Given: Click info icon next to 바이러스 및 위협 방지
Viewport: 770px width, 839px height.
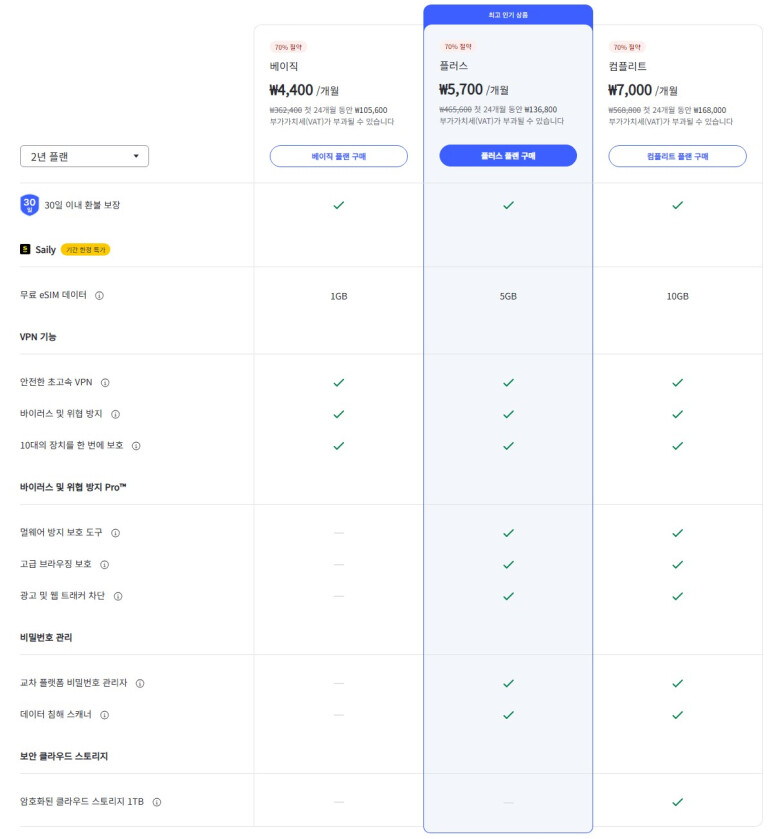Looking at the screenshot, I should click(115, 414).
